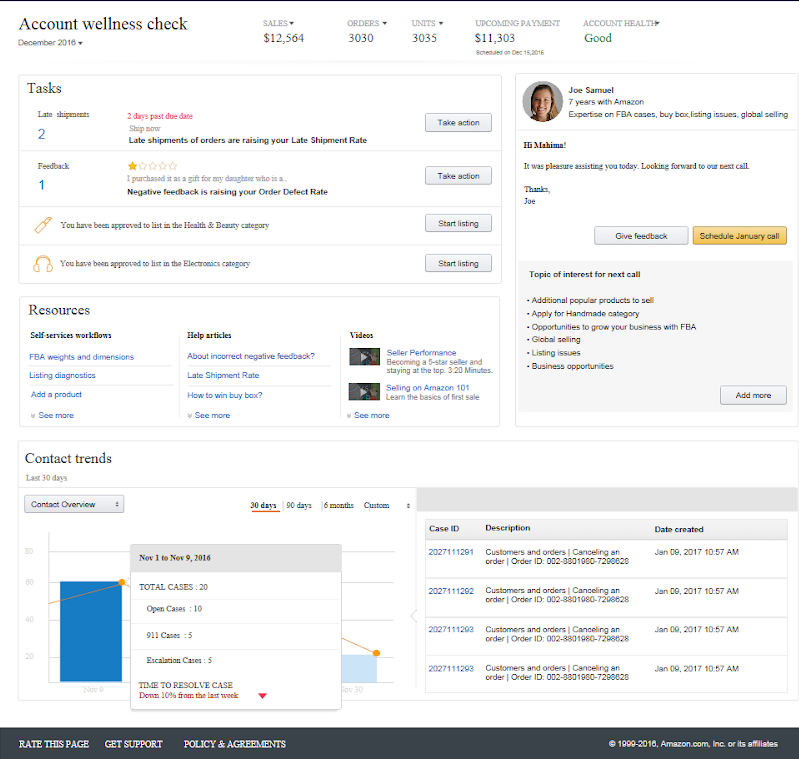
Task: Click GET SUPPORT in footer
Action: [134, 744]
